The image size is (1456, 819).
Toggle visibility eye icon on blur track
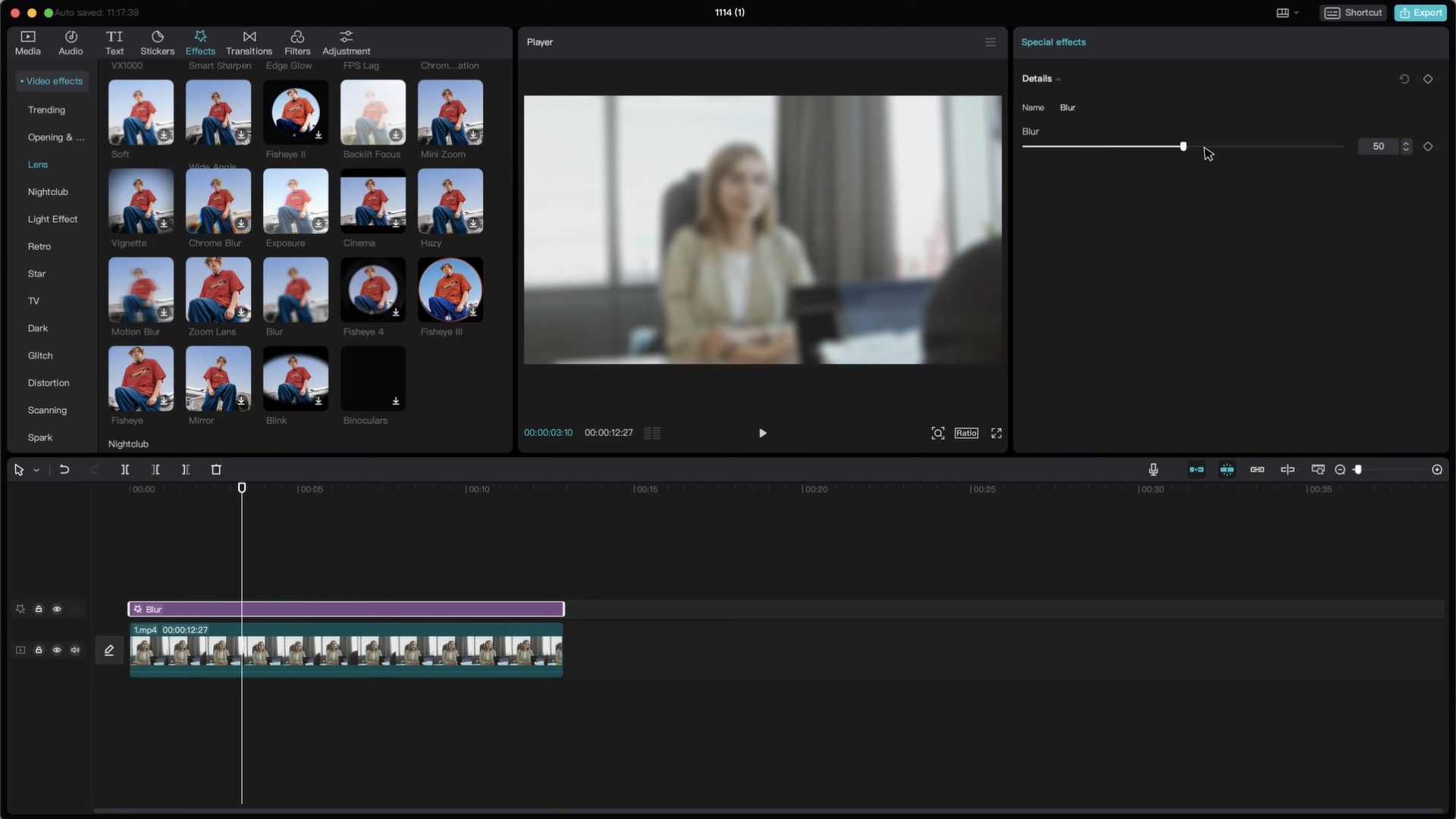click(57, 609)
